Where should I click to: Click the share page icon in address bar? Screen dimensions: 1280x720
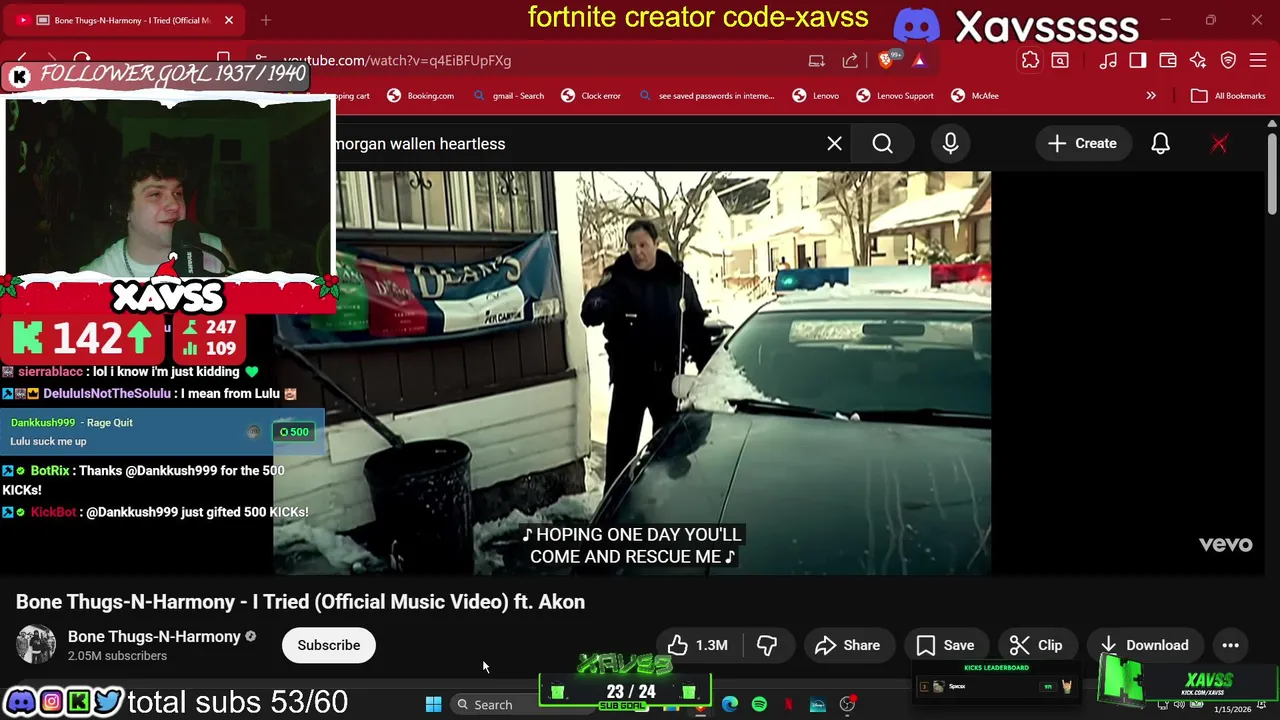point(850,60)
